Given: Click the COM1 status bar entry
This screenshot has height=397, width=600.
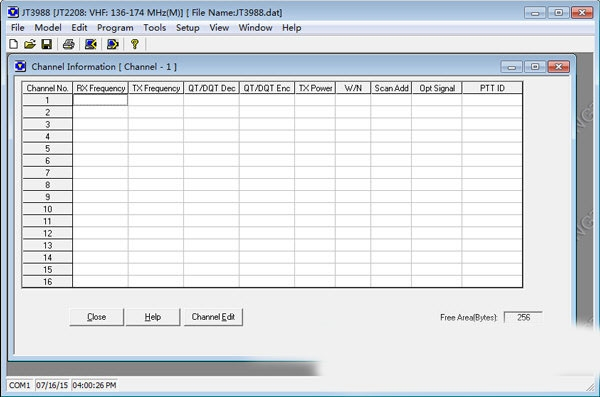Looking at the screenshot, I should point(20,385).
